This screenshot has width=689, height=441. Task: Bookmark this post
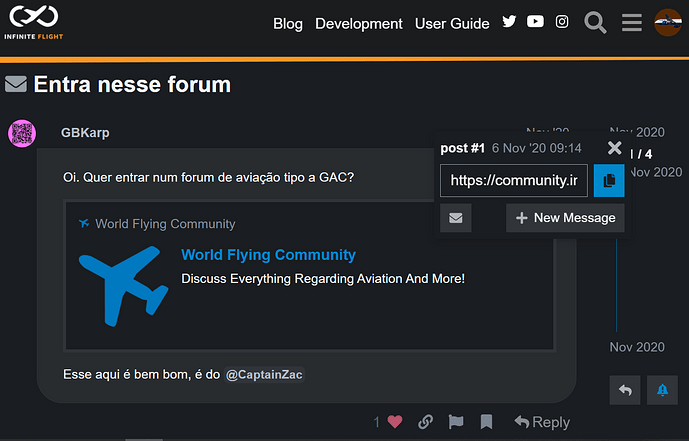click(486, 422)
